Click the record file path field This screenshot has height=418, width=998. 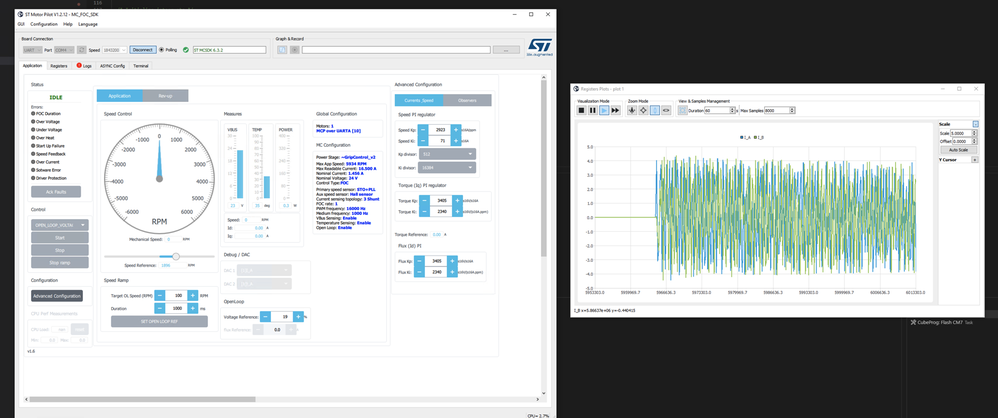coord(396,50)
